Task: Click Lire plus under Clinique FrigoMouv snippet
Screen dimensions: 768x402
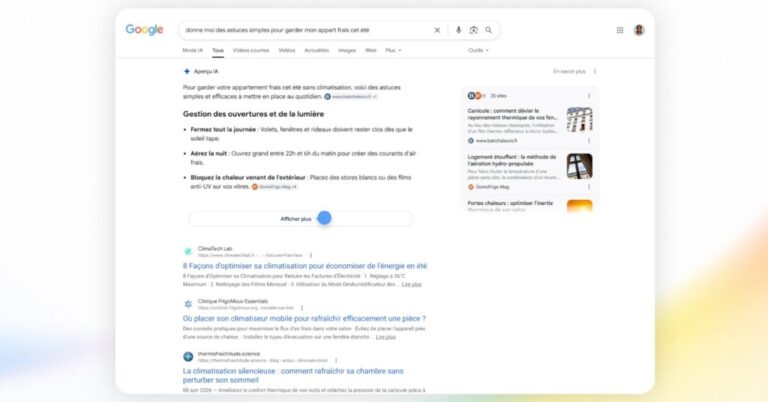Action: point(385,337)
